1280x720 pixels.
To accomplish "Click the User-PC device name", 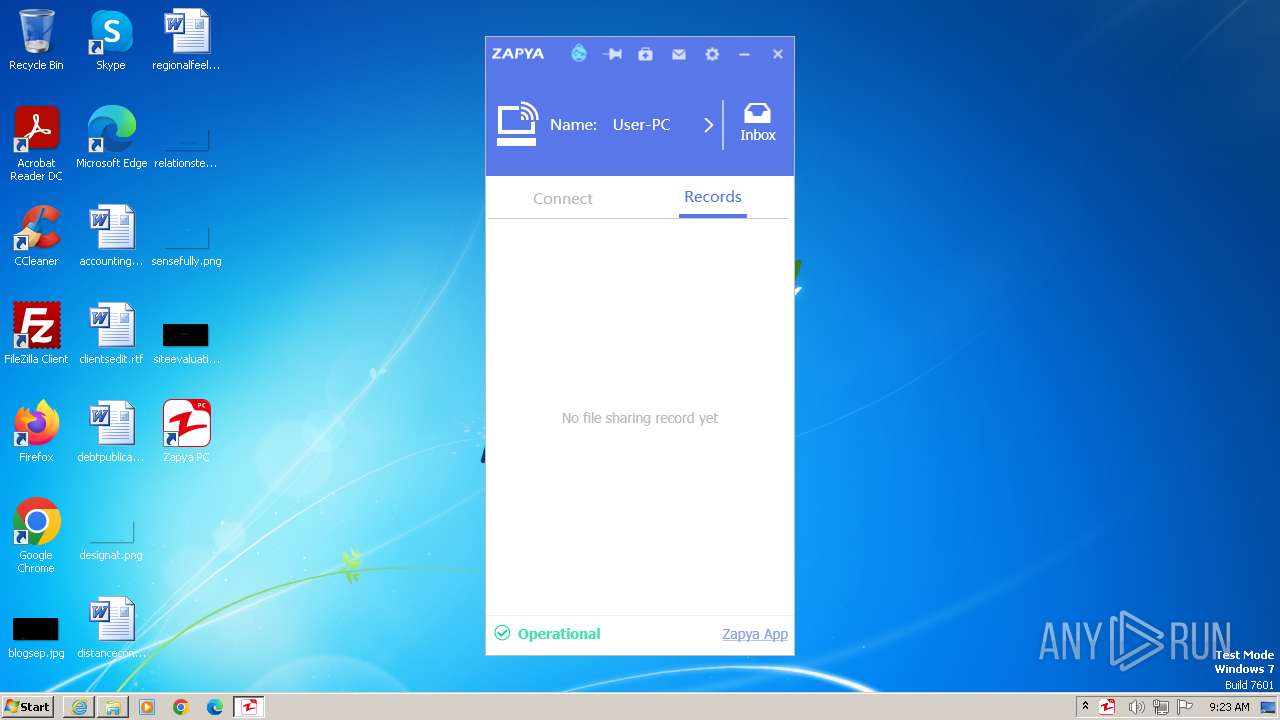I will [x=641, y=125].
